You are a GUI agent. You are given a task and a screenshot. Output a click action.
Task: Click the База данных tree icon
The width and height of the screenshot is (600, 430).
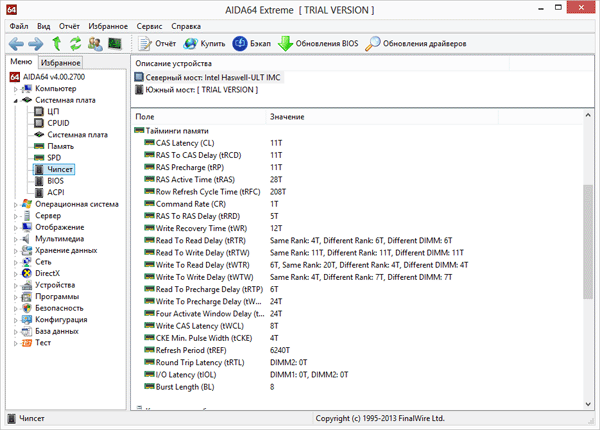click(x=27, y=331)
